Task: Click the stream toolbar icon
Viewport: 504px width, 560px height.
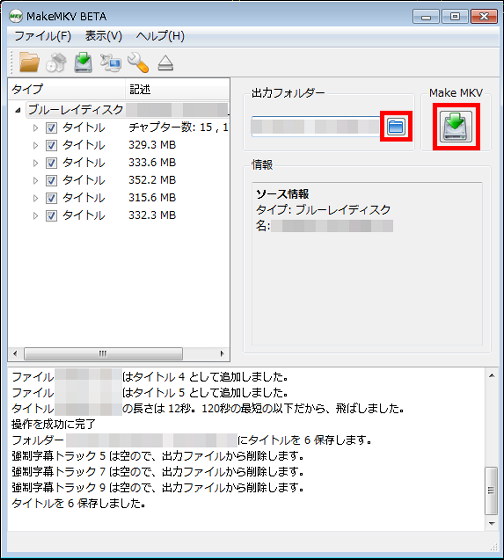Action: [x=110, y=62]
